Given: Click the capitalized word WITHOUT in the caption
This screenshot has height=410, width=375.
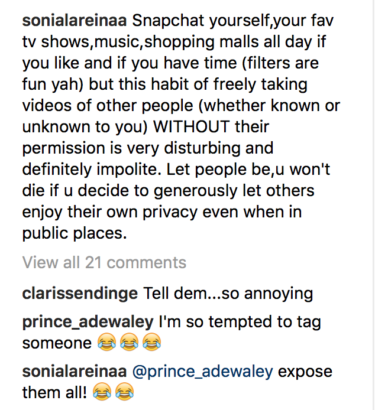Looking at the screenshot, I should pos(191,127).
